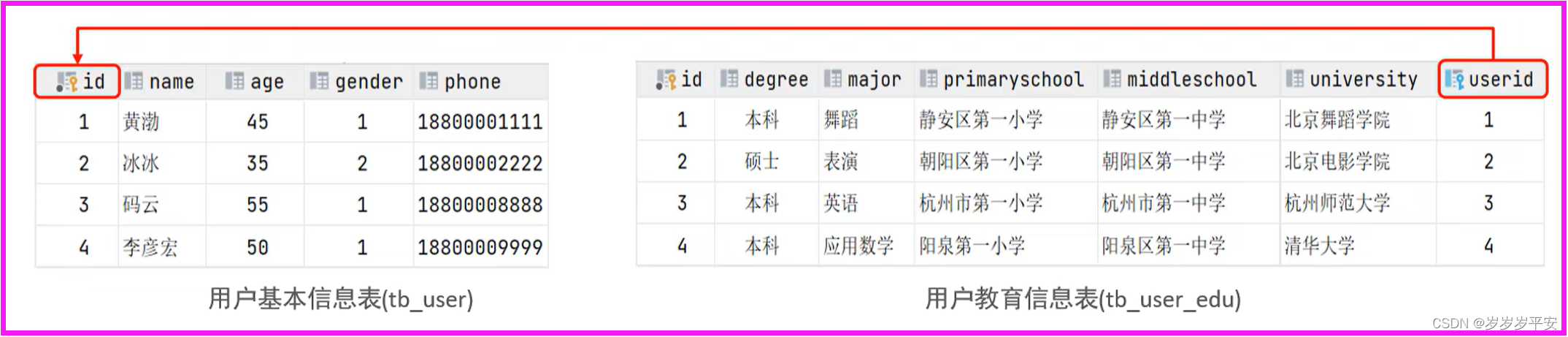Select the university column header
Viewport: 1568px width, 337px height.
click(1364, 80)
